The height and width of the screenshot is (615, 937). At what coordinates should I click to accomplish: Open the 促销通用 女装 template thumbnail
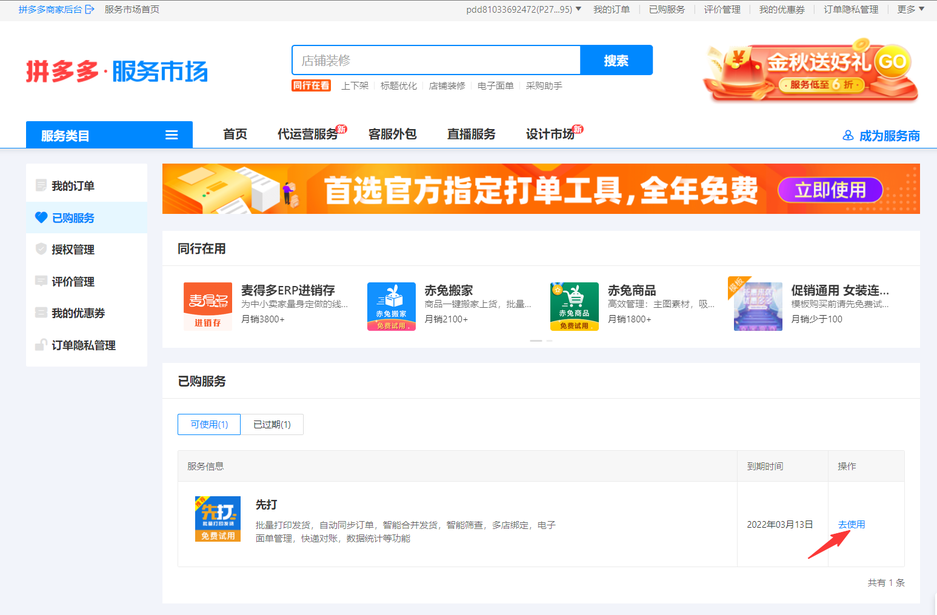757,306
